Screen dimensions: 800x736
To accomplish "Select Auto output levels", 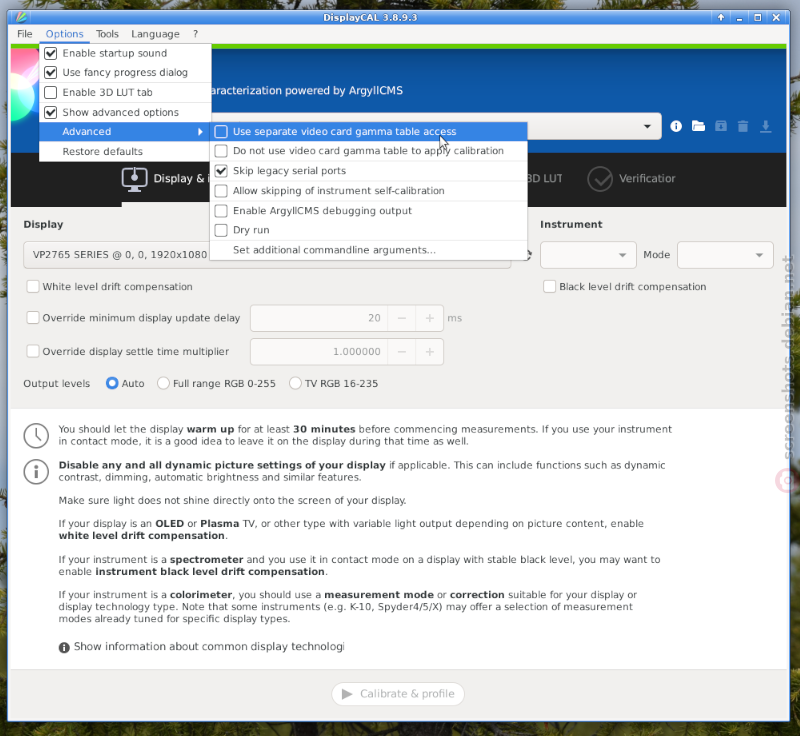I will point(112,384).
